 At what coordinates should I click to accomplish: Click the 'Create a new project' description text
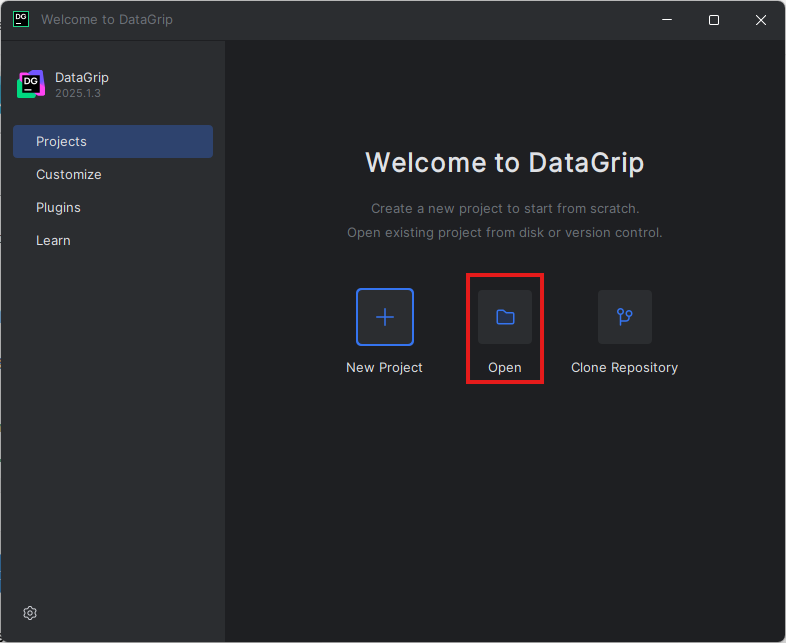click(505, 208)
